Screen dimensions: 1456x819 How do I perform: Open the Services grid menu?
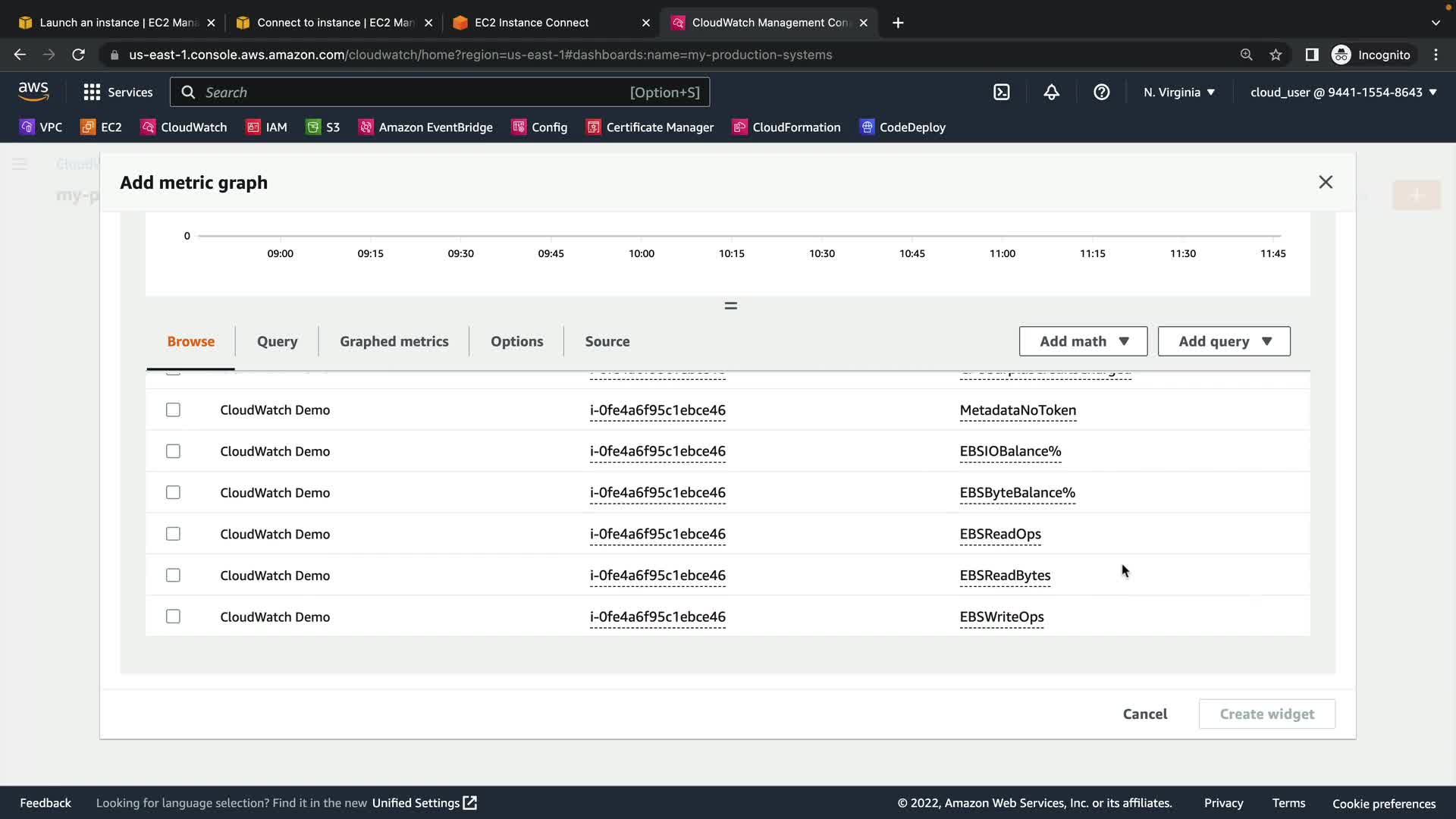(118, 93)
